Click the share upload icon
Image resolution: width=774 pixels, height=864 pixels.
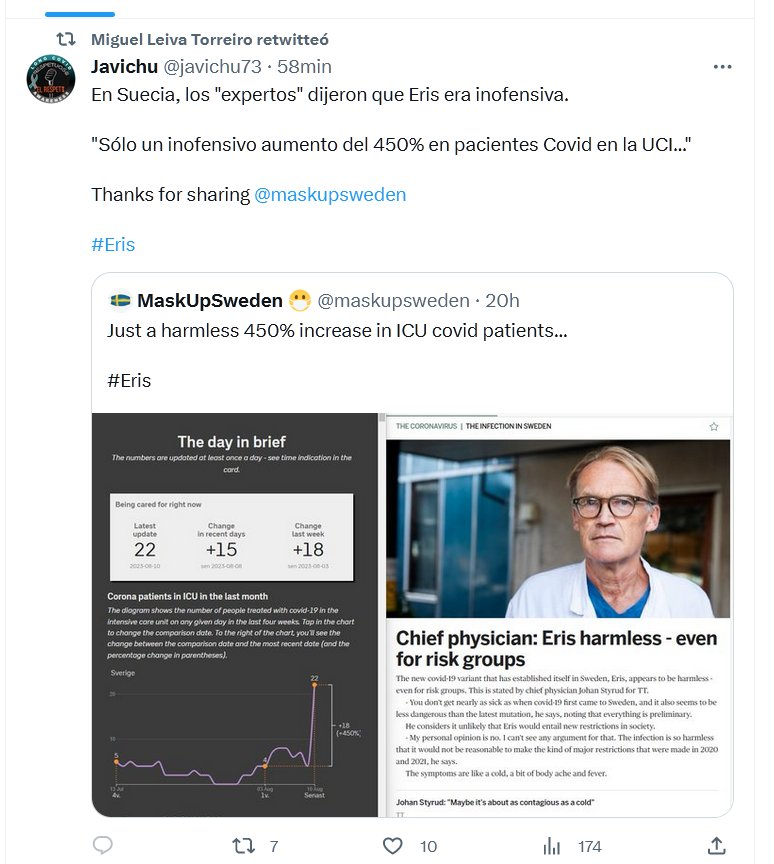click(x=716, y=846)
